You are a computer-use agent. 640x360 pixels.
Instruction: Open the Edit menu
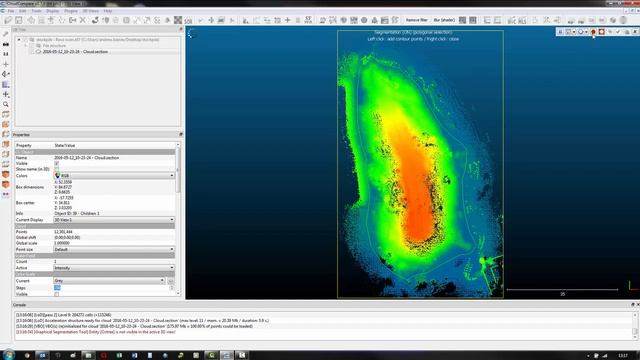[x=23, y=11]
